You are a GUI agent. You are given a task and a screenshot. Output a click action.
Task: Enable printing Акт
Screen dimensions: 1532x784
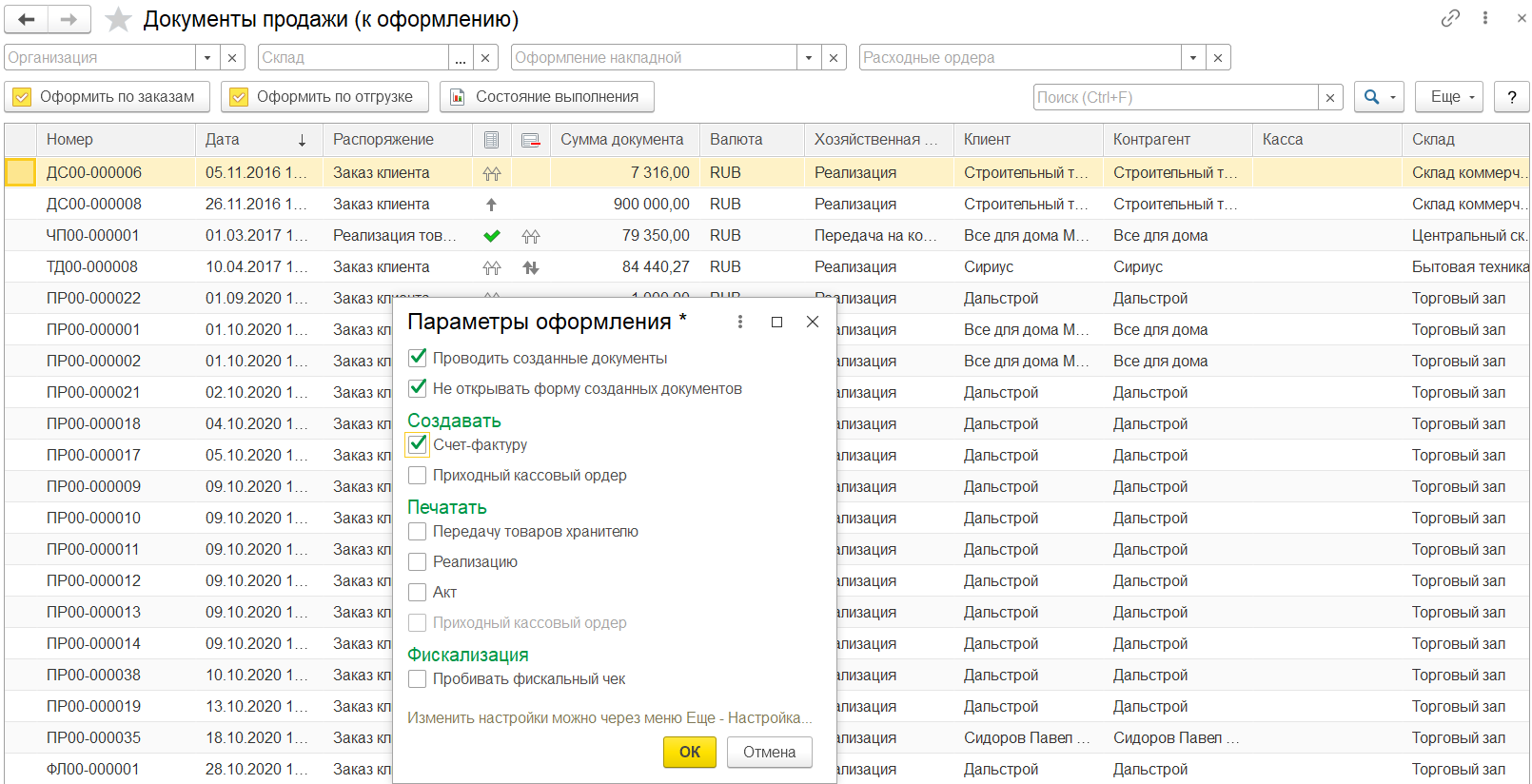[x=417, y=592]
